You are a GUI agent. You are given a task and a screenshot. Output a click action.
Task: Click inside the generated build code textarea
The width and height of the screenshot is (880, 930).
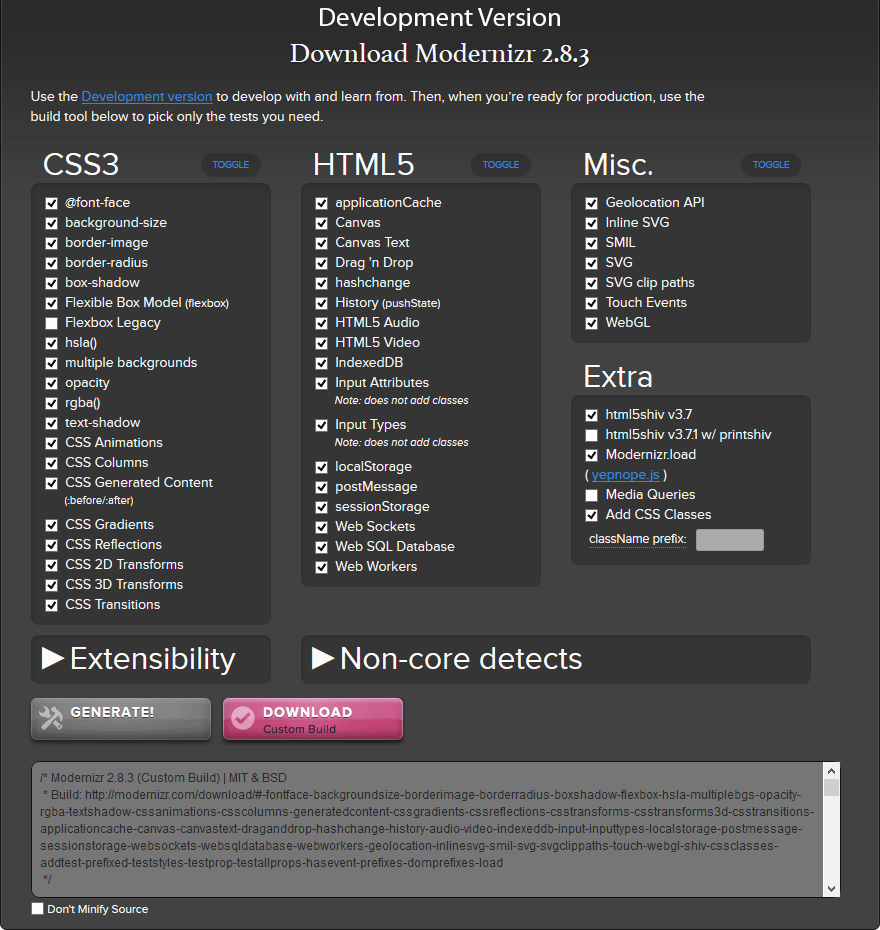click(427, 829)
